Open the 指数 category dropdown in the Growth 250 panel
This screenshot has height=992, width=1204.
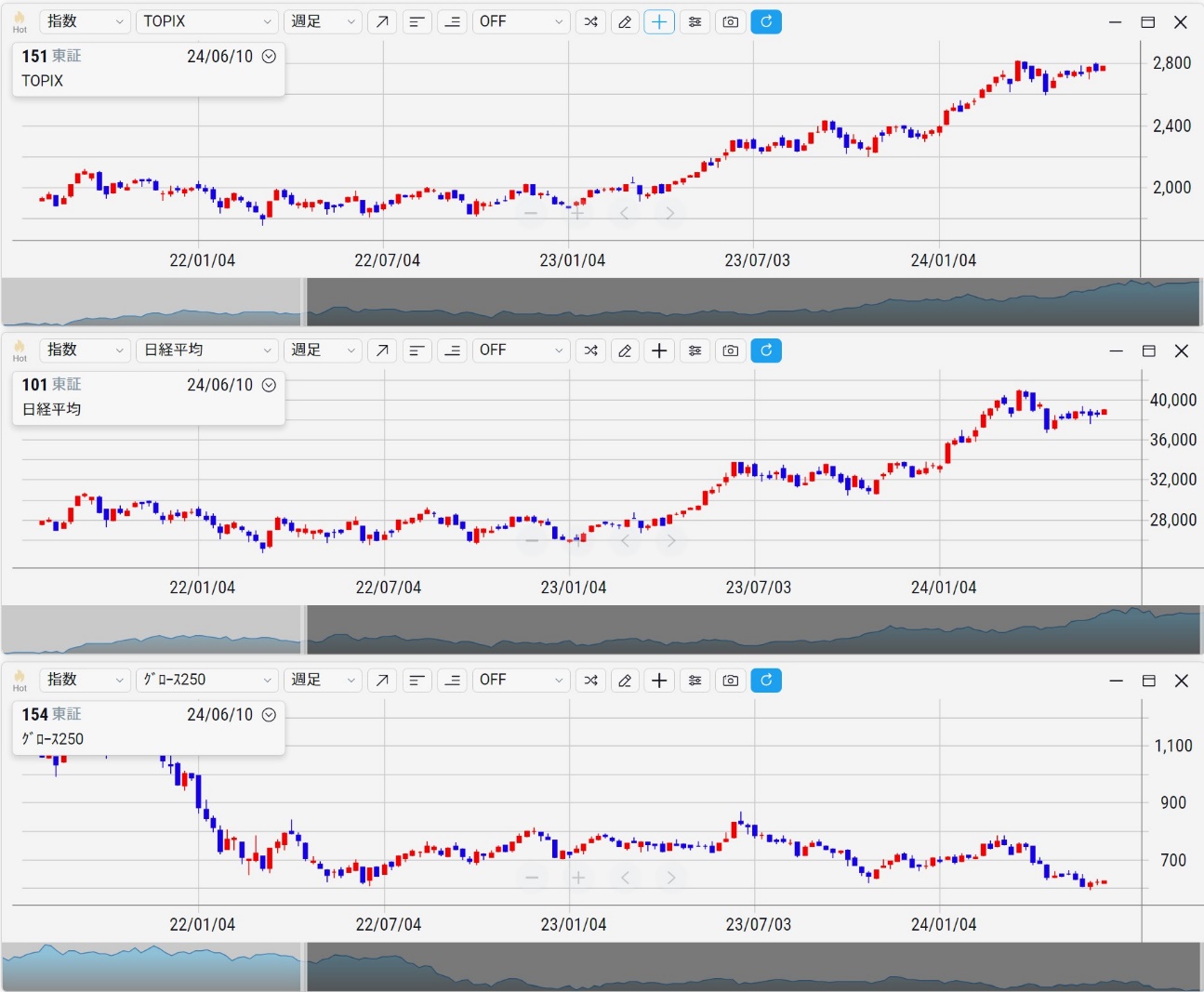84,681
